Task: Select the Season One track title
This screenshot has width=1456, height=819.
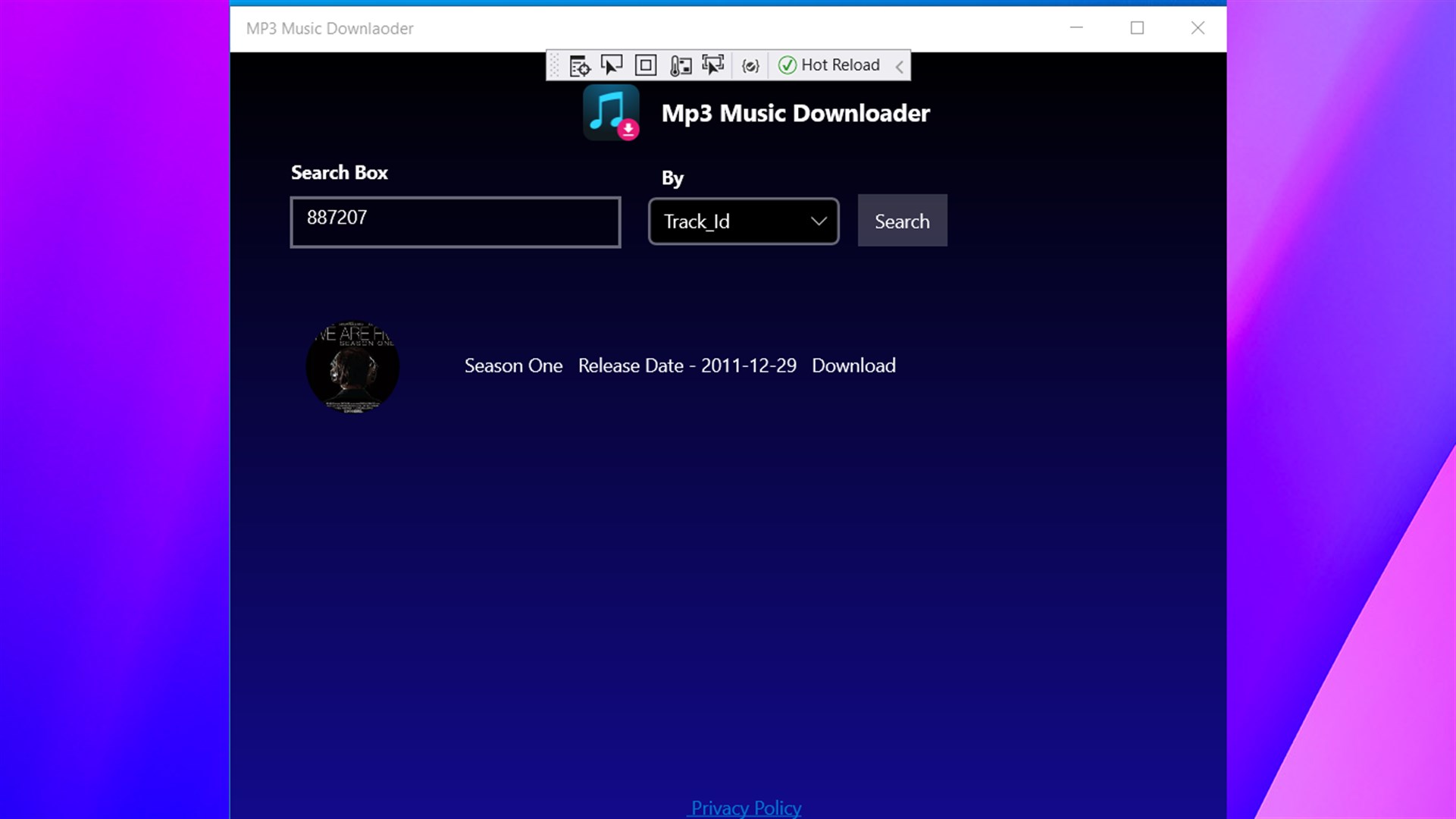Action: [x=513, y=366]
